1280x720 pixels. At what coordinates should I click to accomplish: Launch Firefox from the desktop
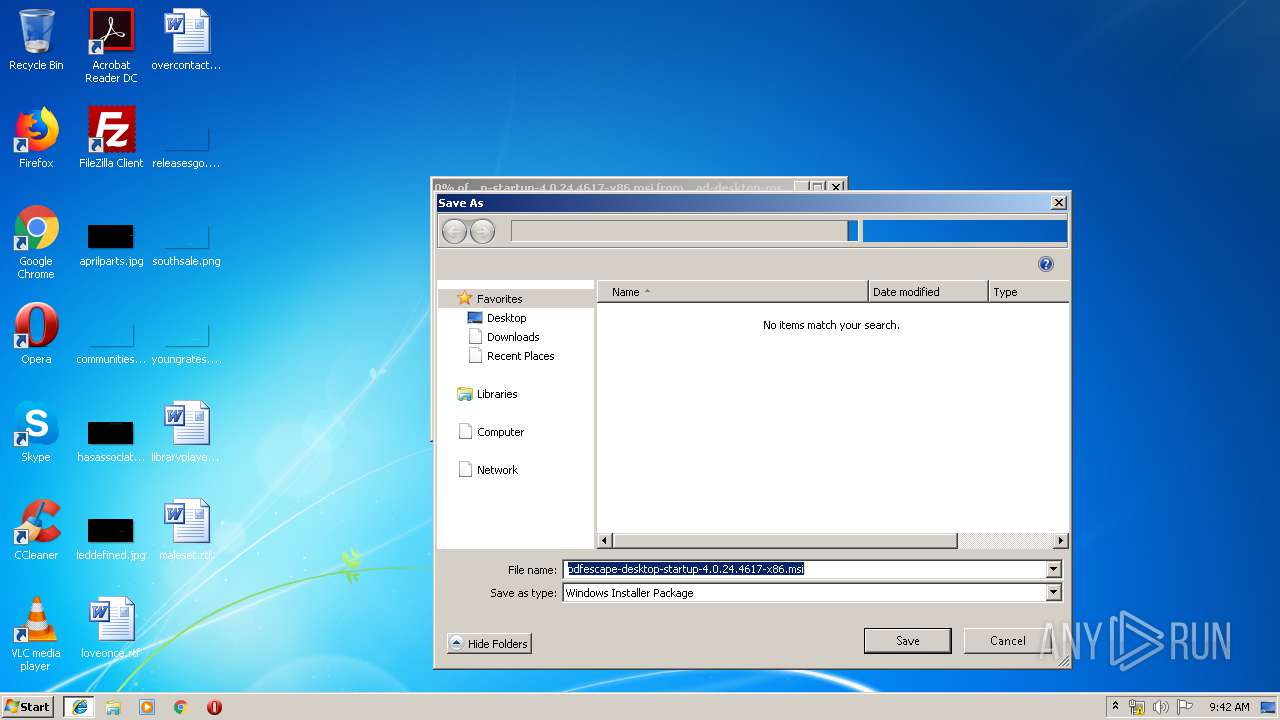36,138
